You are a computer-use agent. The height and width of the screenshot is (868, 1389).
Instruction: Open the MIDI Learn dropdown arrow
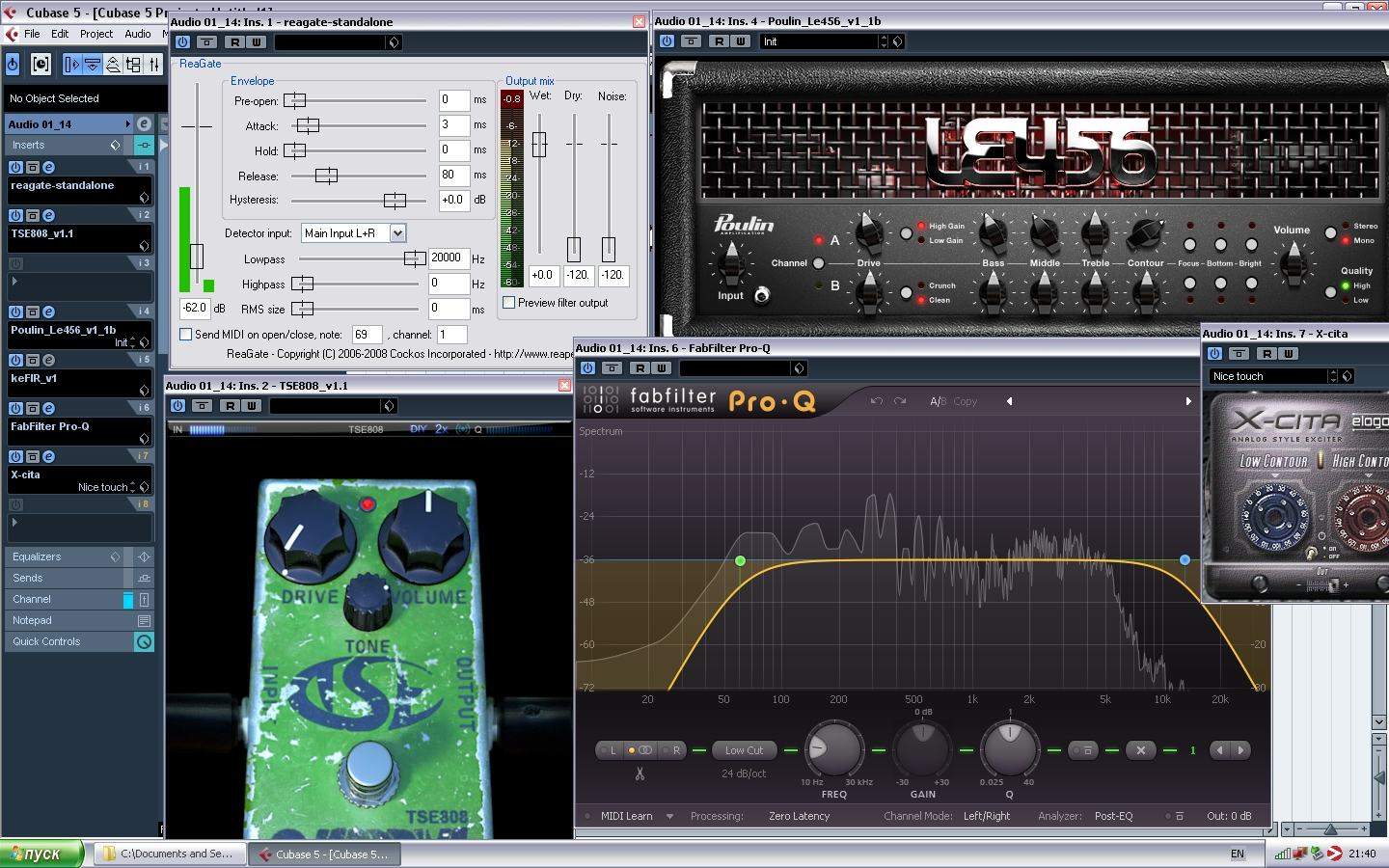click(x=669, y=816)
